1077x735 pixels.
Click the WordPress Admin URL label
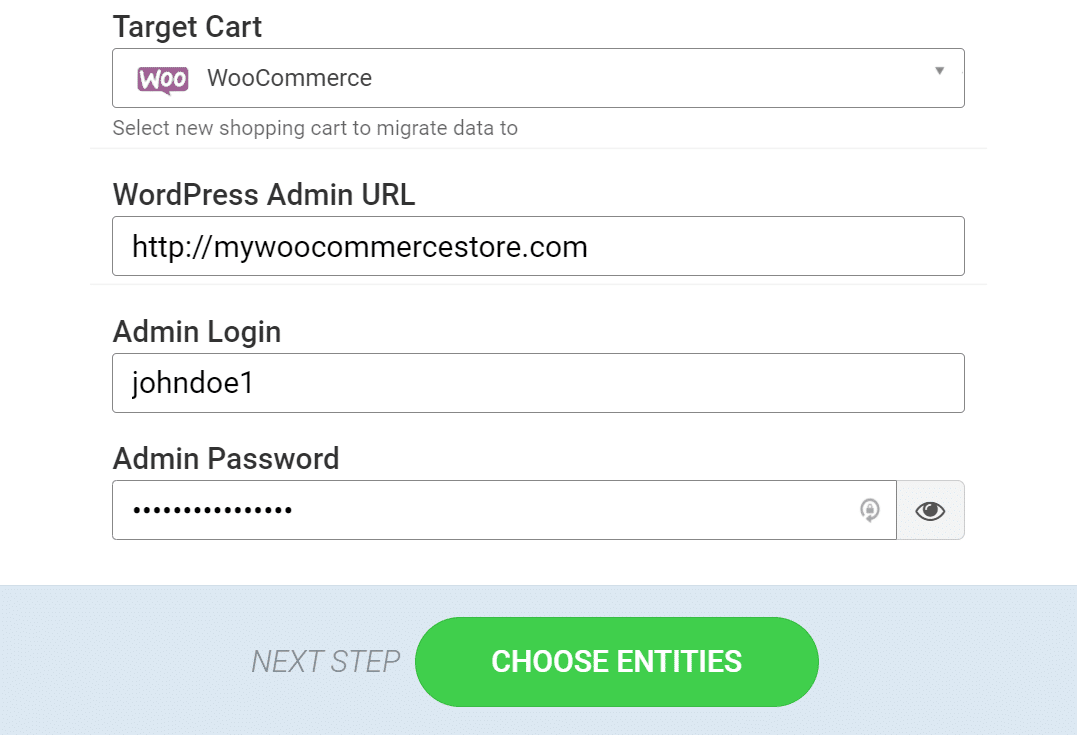(264, 194)
